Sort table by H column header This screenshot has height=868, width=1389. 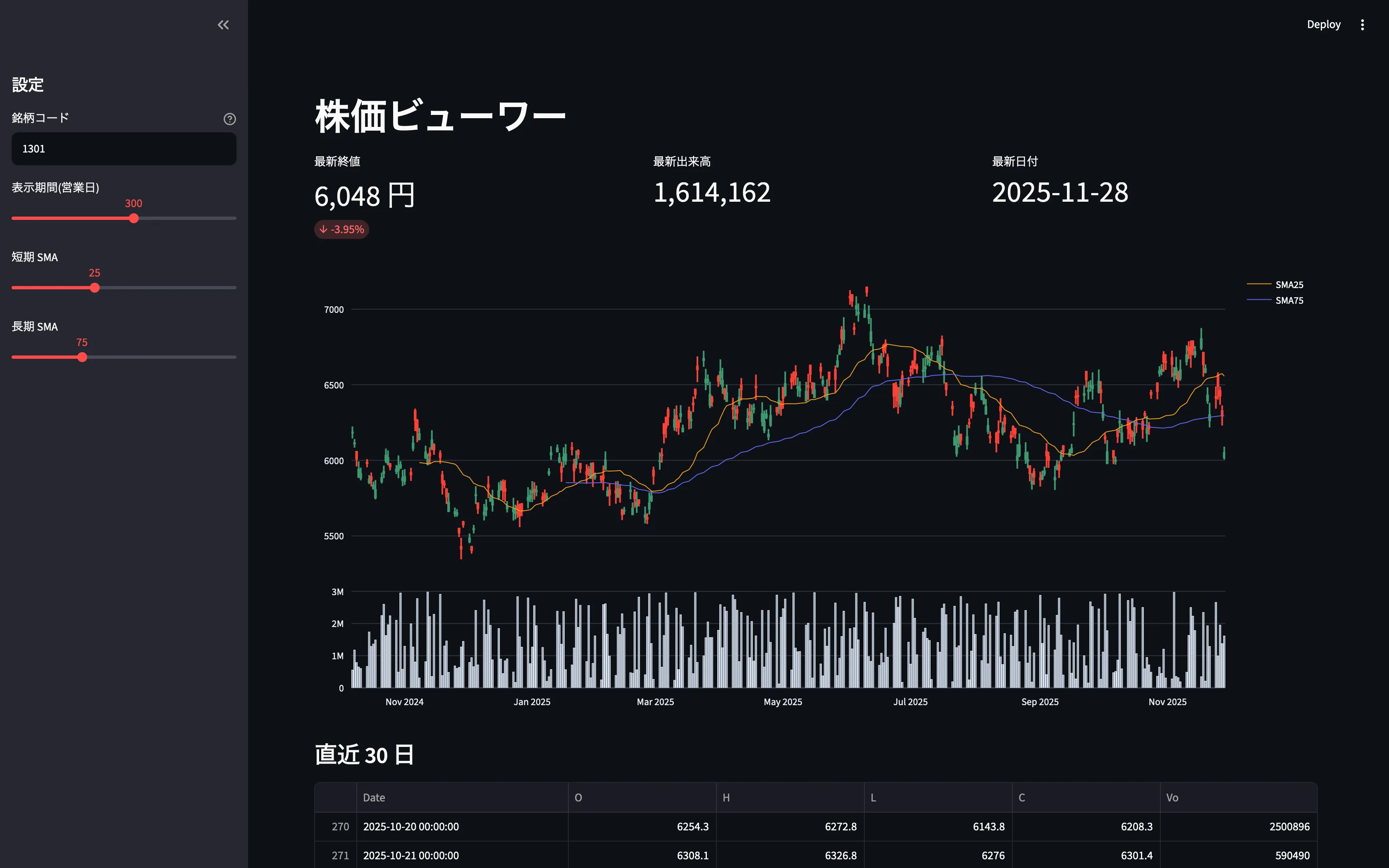(x=790, y=797)
